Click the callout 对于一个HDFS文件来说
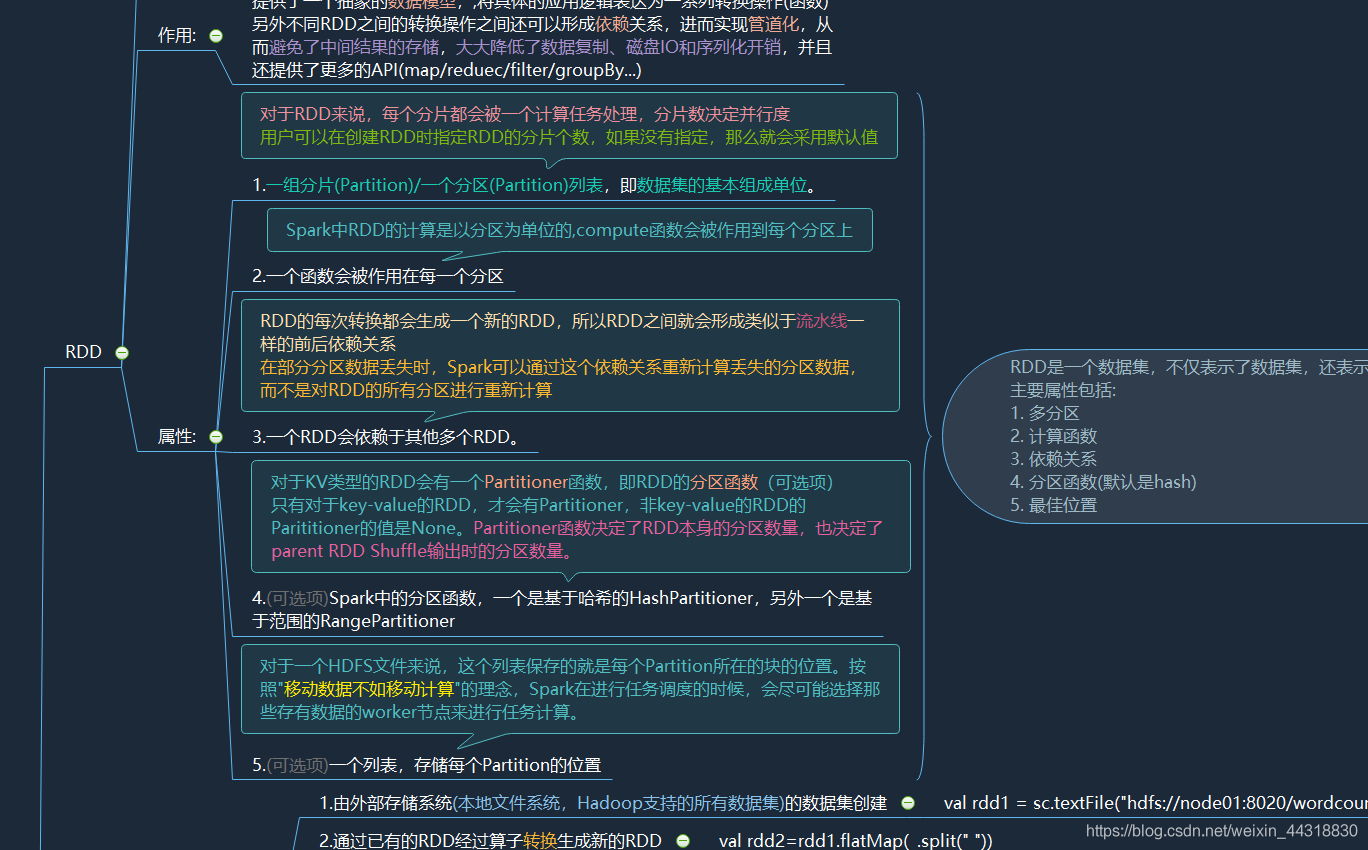The height and width of the screenshot is (850, 1368). 570,689
